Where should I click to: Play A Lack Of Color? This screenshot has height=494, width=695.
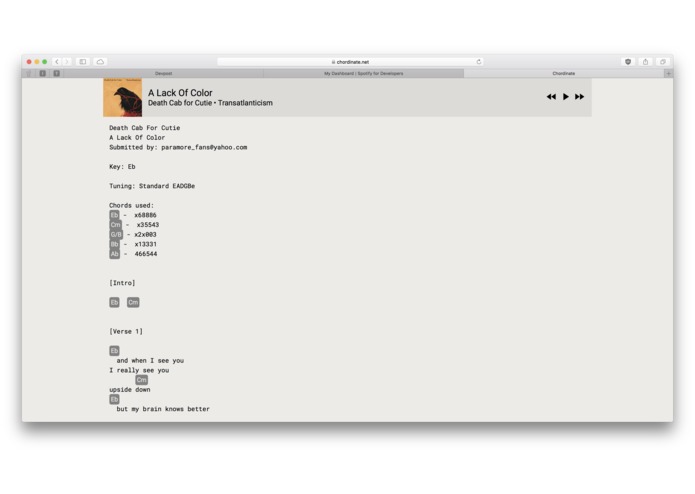pyautogui.click(x=566, y=97)
